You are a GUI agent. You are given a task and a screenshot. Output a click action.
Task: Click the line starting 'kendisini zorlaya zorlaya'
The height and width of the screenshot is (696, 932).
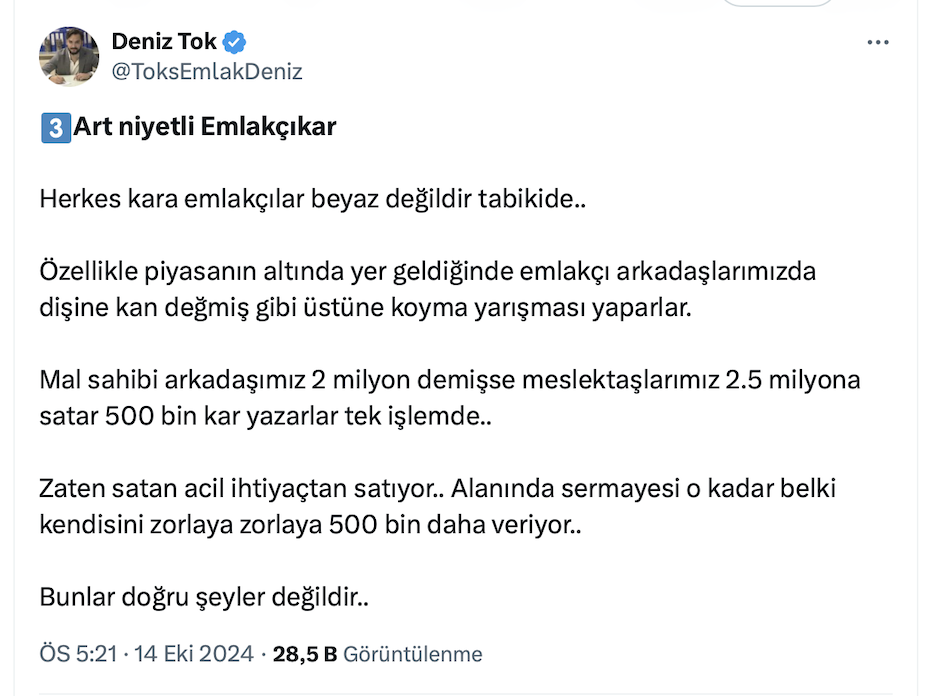click(310, 524)
